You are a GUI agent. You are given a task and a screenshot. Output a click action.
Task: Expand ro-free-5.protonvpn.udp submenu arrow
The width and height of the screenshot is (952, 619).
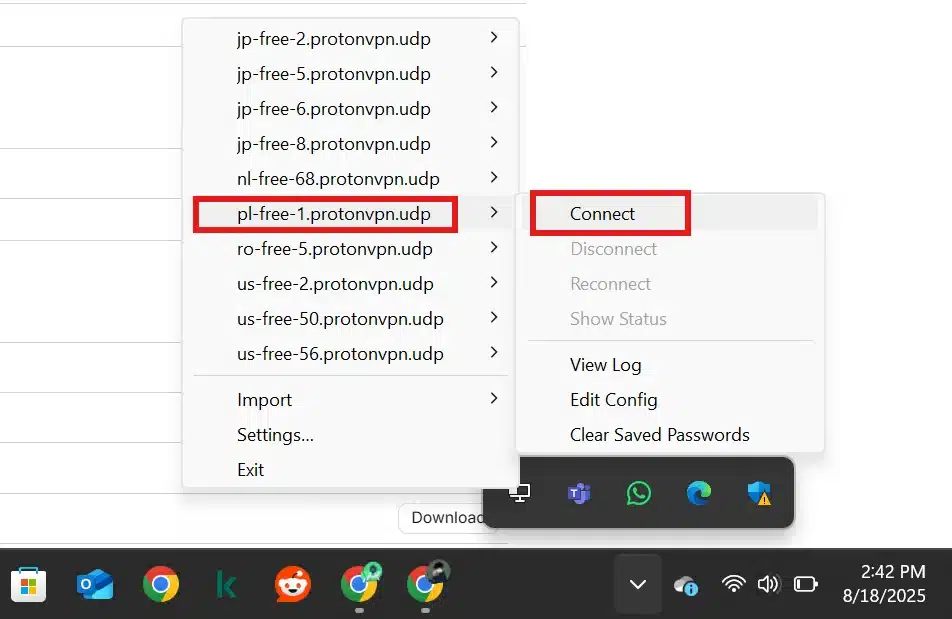[x=494, y=248]
